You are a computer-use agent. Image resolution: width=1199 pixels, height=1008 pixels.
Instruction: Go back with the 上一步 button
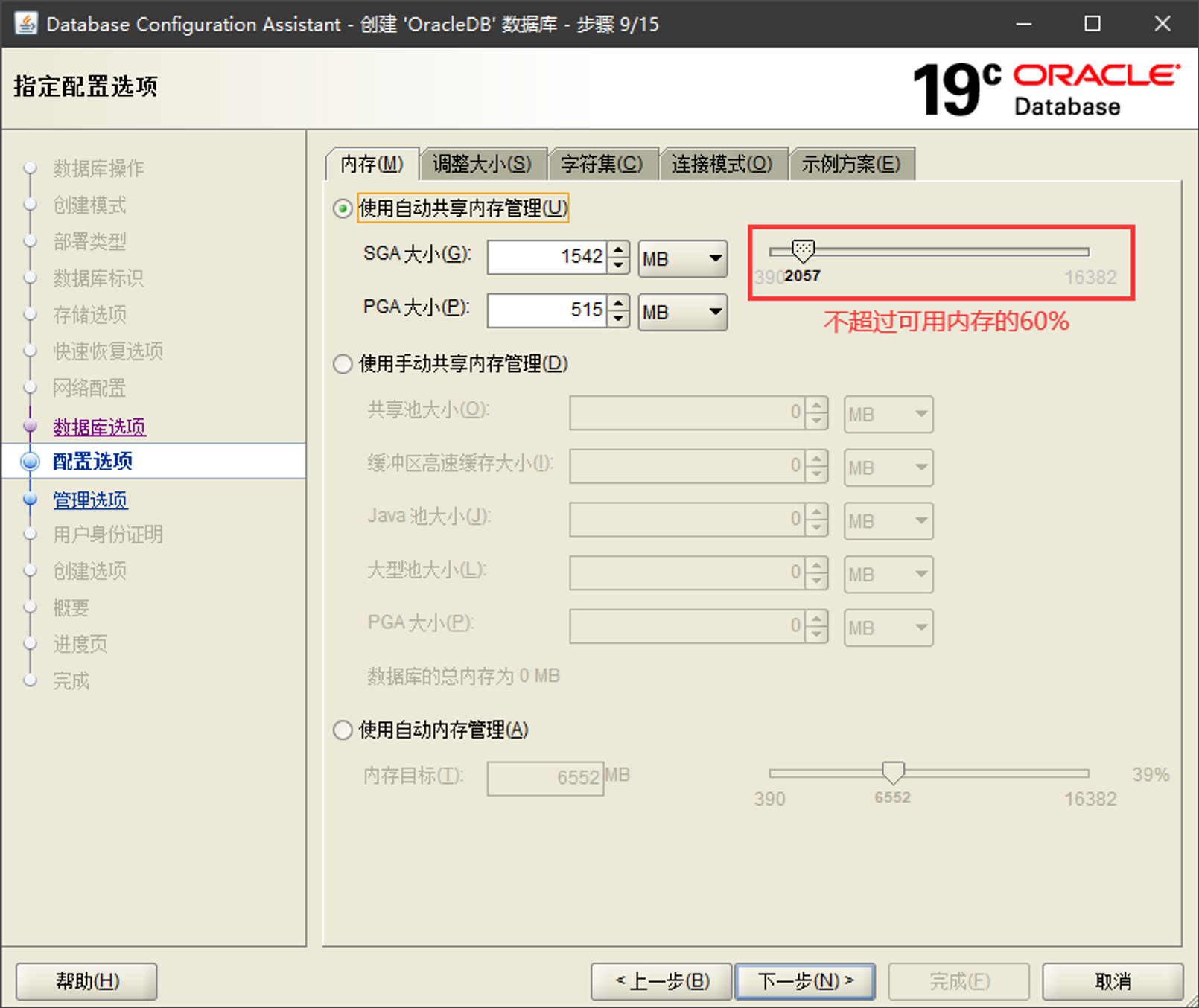[x=662, y=981]
